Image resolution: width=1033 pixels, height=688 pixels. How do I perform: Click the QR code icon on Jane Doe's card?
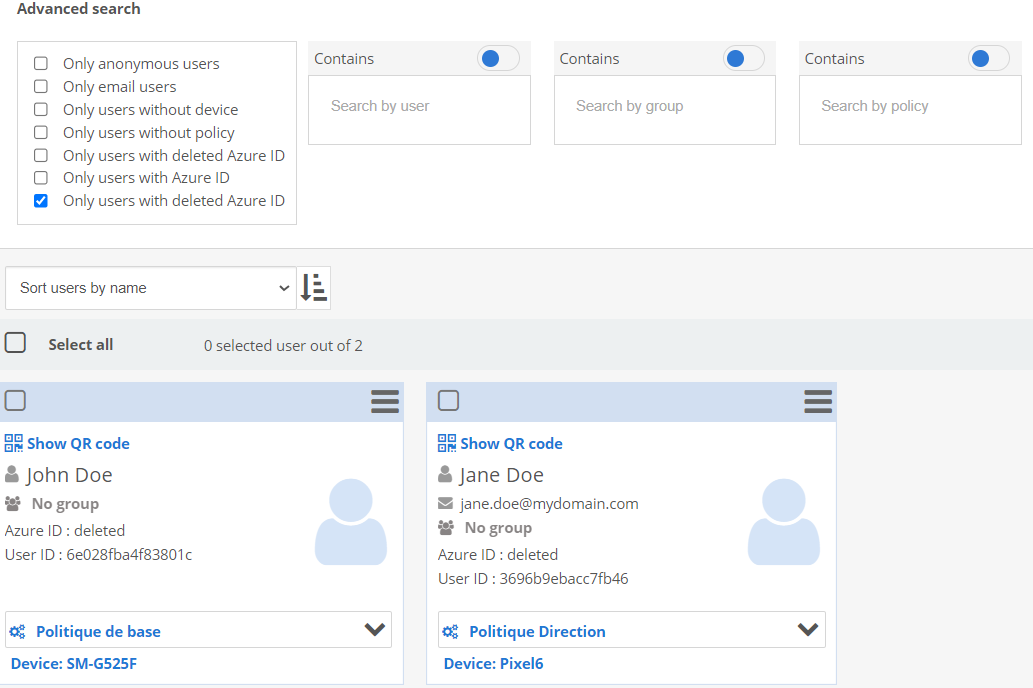(447, 443)
